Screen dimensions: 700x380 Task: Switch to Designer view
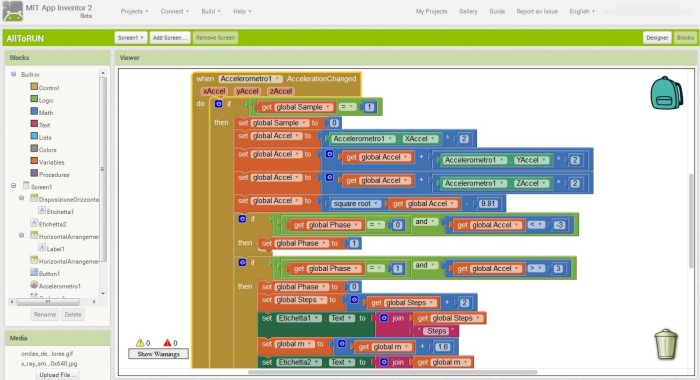pos(657,38)
